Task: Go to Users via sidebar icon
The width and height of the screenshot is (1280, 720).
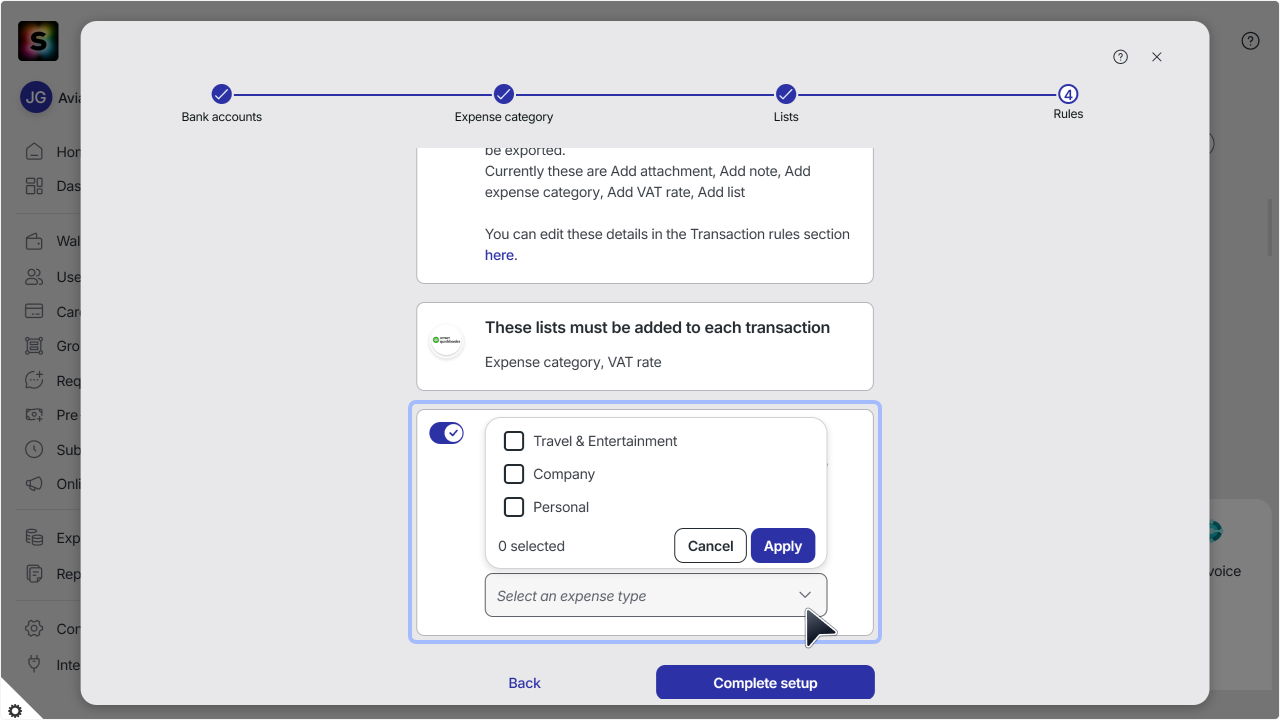Action: 35,277
